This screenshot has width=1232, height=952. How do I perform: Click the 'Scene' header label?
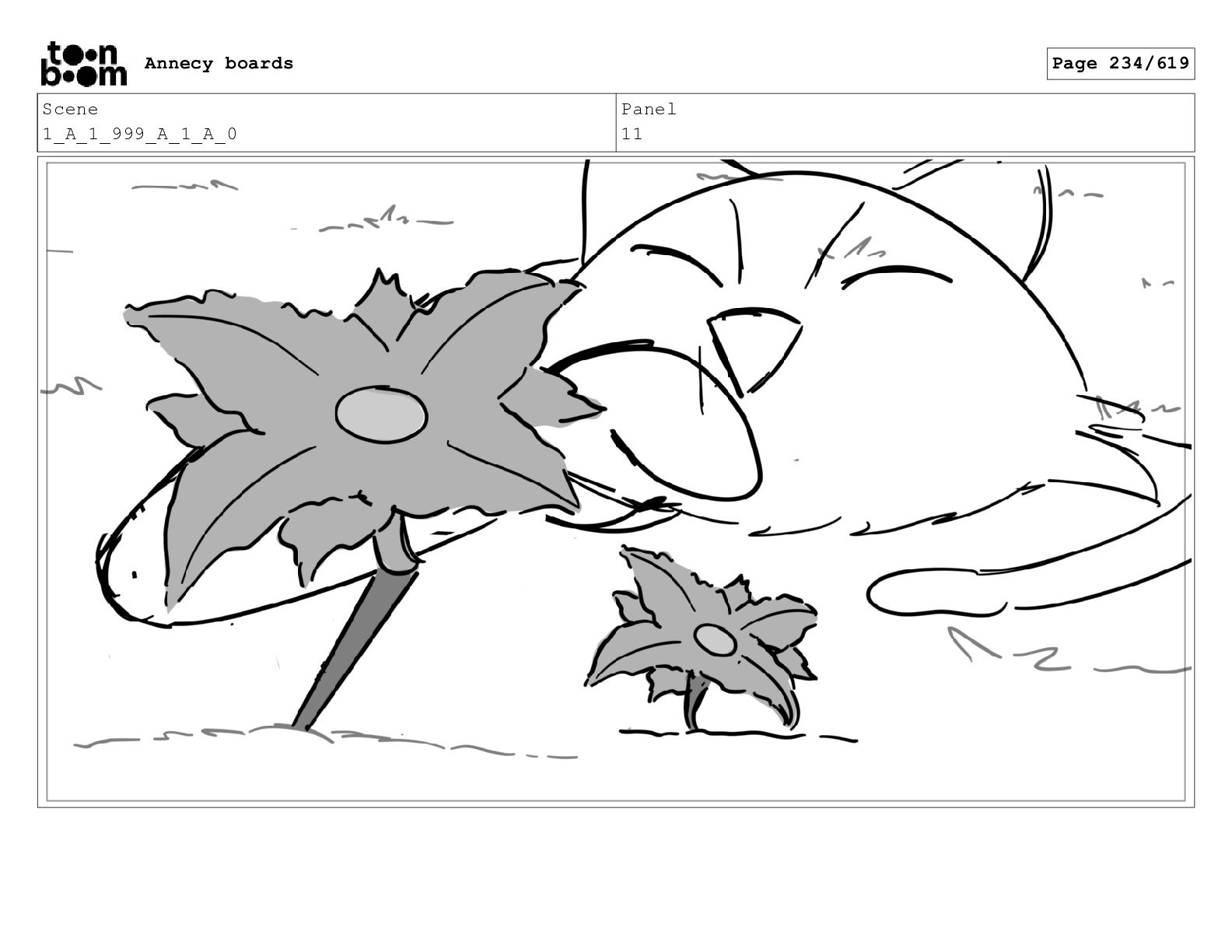click(70, 110)
